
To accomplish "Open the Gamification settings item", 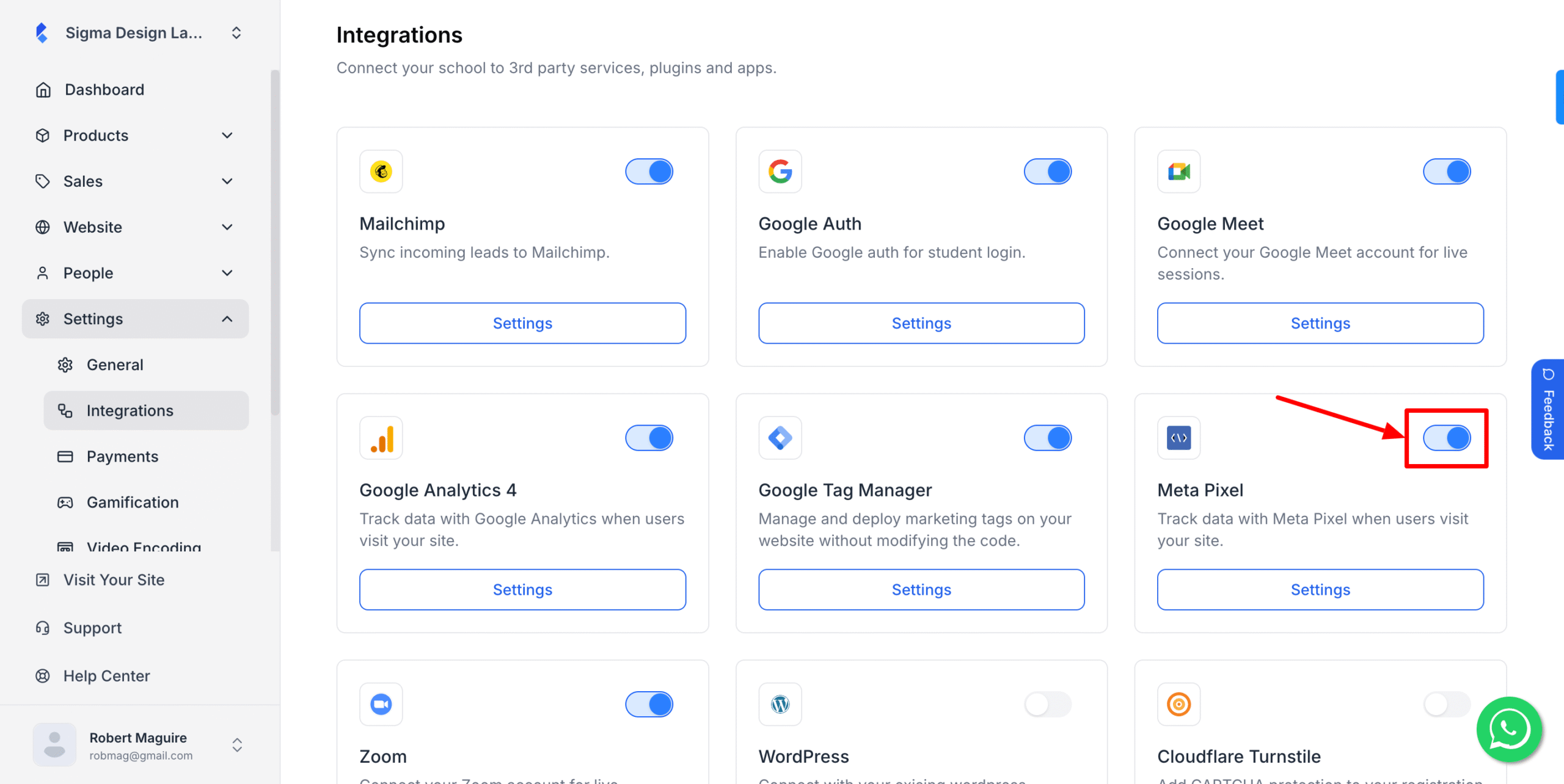I will (133, 503).
